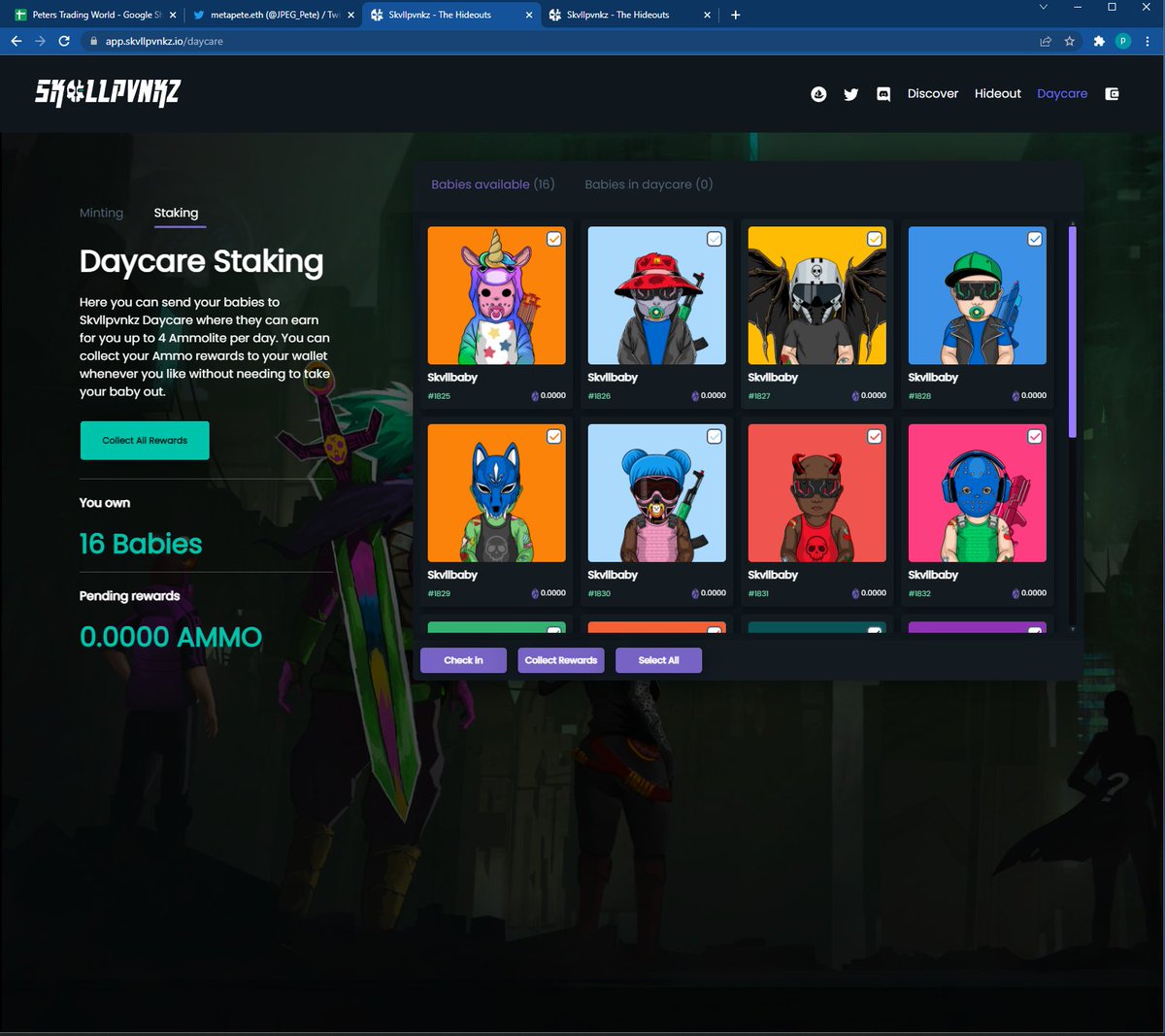
Task: Close the Peters Trading World tab
Action: pyautogui.click(x=173, y=15)
